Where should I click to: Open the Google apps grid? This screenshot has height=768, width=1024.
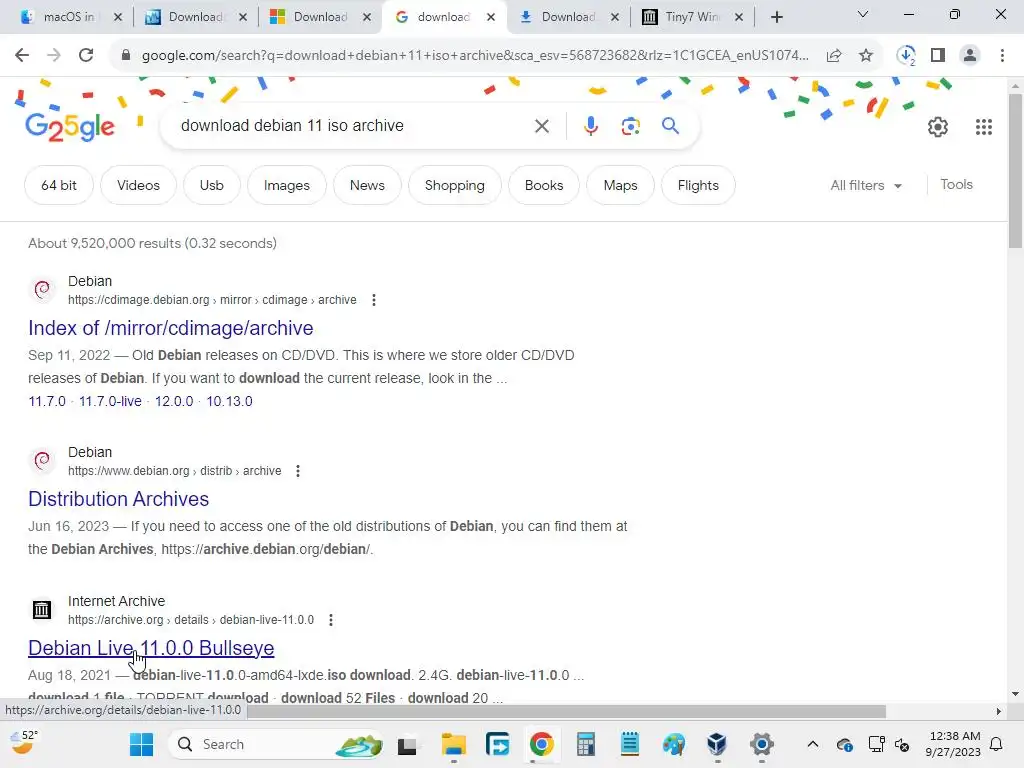click(x=984, y=127)
